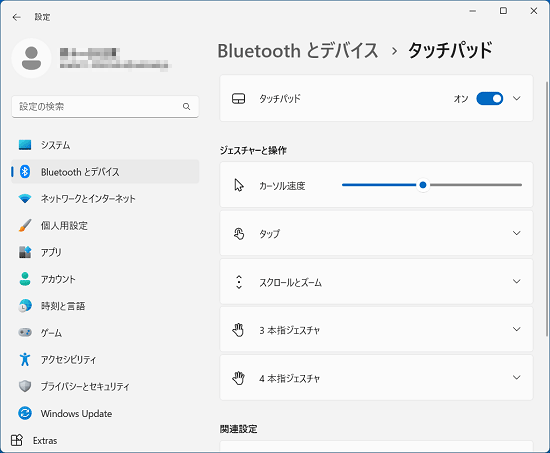Click the アカウント person icon
The width and height of the screenshot is (550, 453).
[25, 279]
